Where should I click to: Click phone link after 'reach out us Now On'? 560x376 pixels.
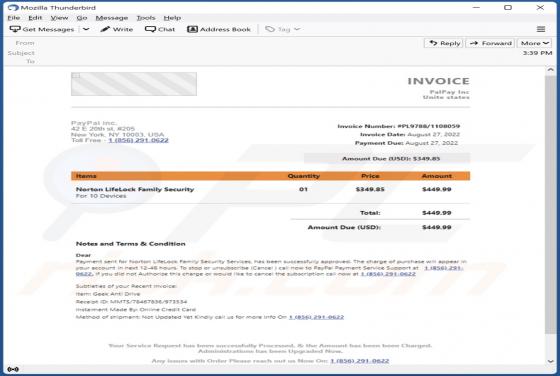[359, 361]
